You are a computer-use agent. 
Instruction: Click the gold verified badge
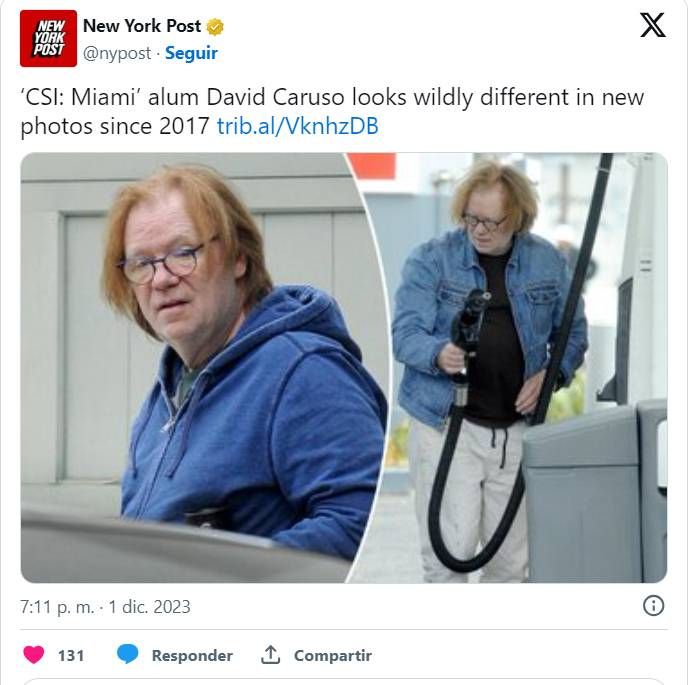pos(215,27)
